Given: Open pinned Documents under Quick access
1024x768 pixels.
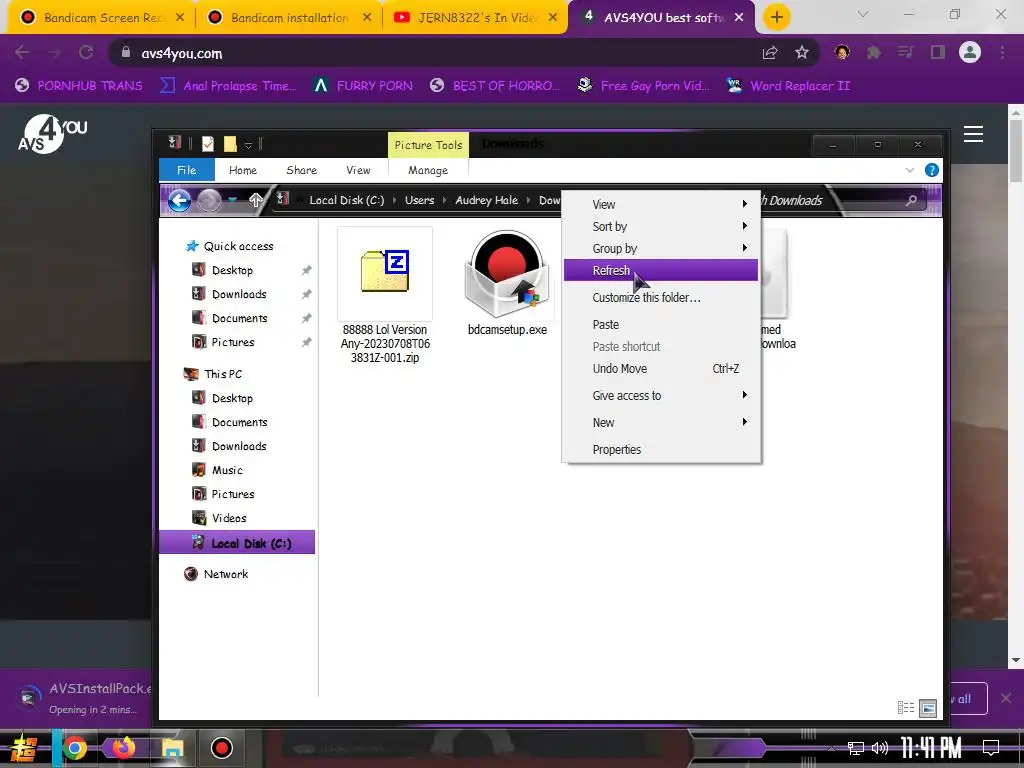Looking at the screenshot, I should [239, 318].
